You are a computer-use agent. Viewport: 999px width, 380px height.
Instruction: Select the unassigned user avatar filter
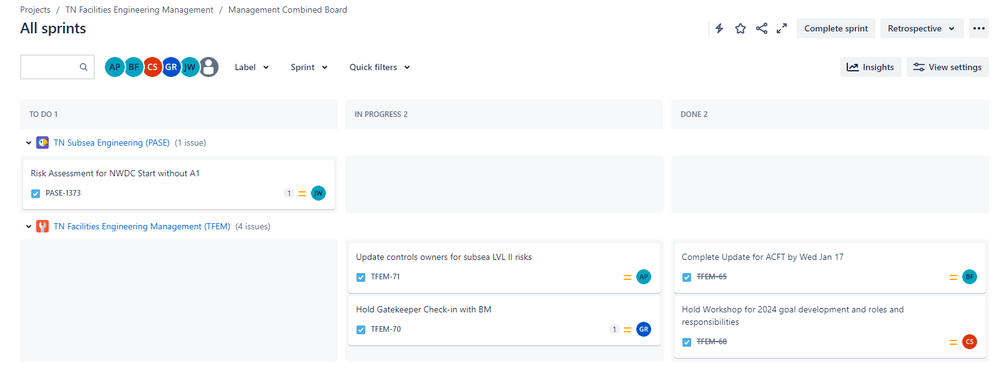[x=209, y=66]
